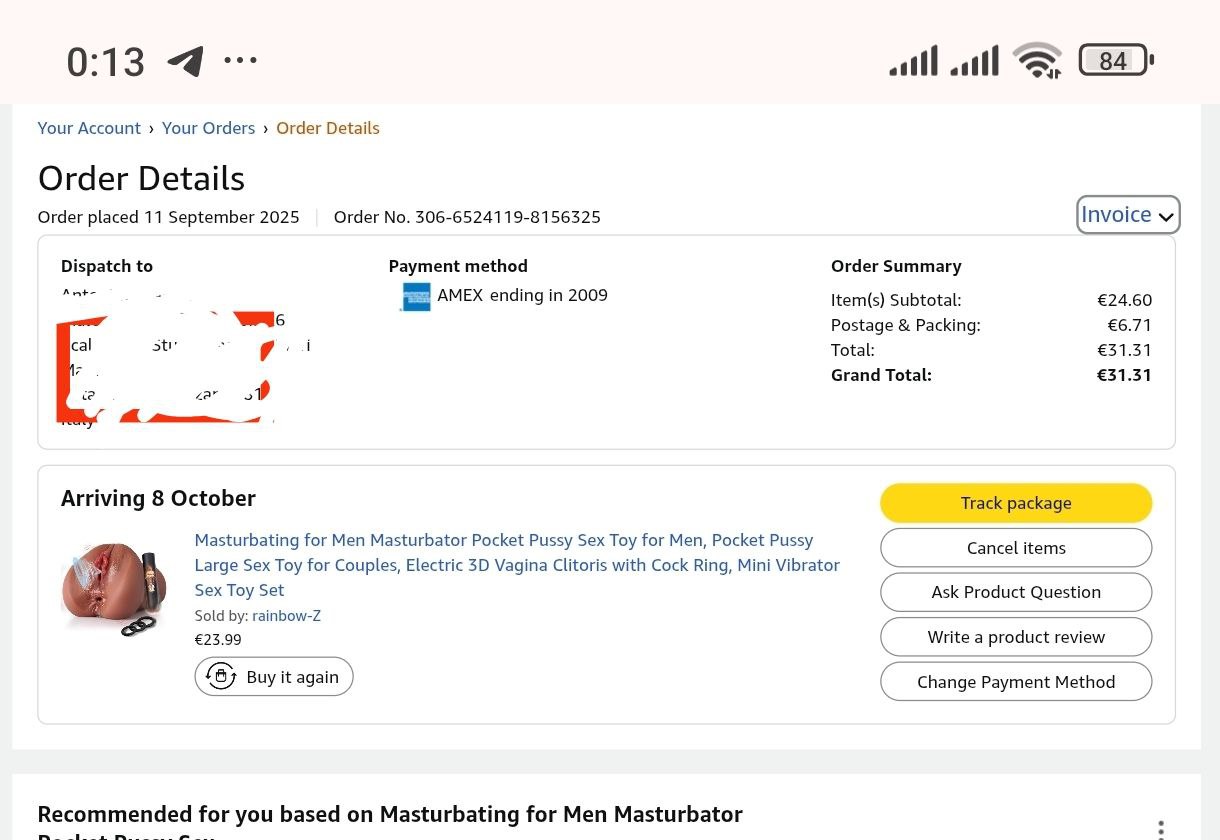1220x840 pixels.
Task: Open the vertical three-dot menu beside recommendations
Action: tap(1160, 829)
